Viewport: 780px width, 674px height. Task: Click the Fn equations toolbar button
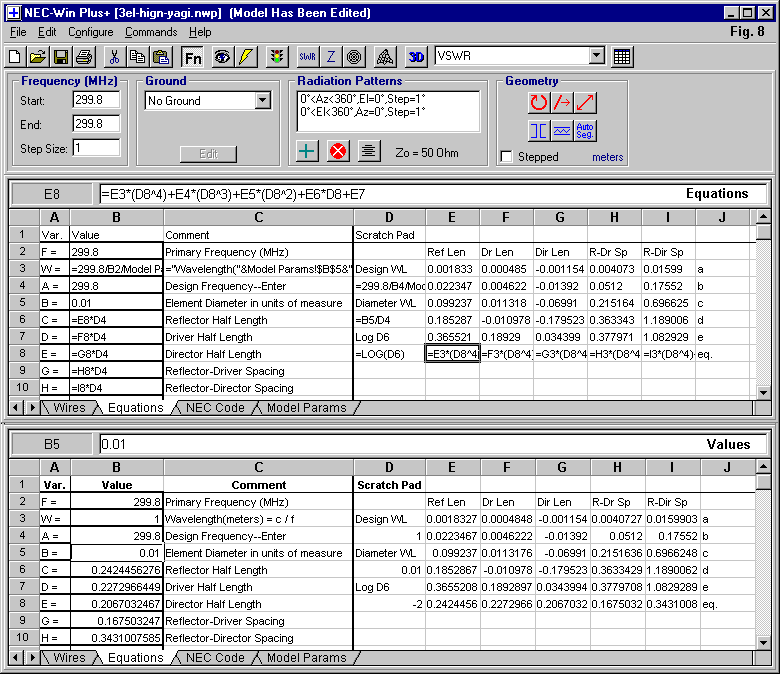click(x=193, y=57)
